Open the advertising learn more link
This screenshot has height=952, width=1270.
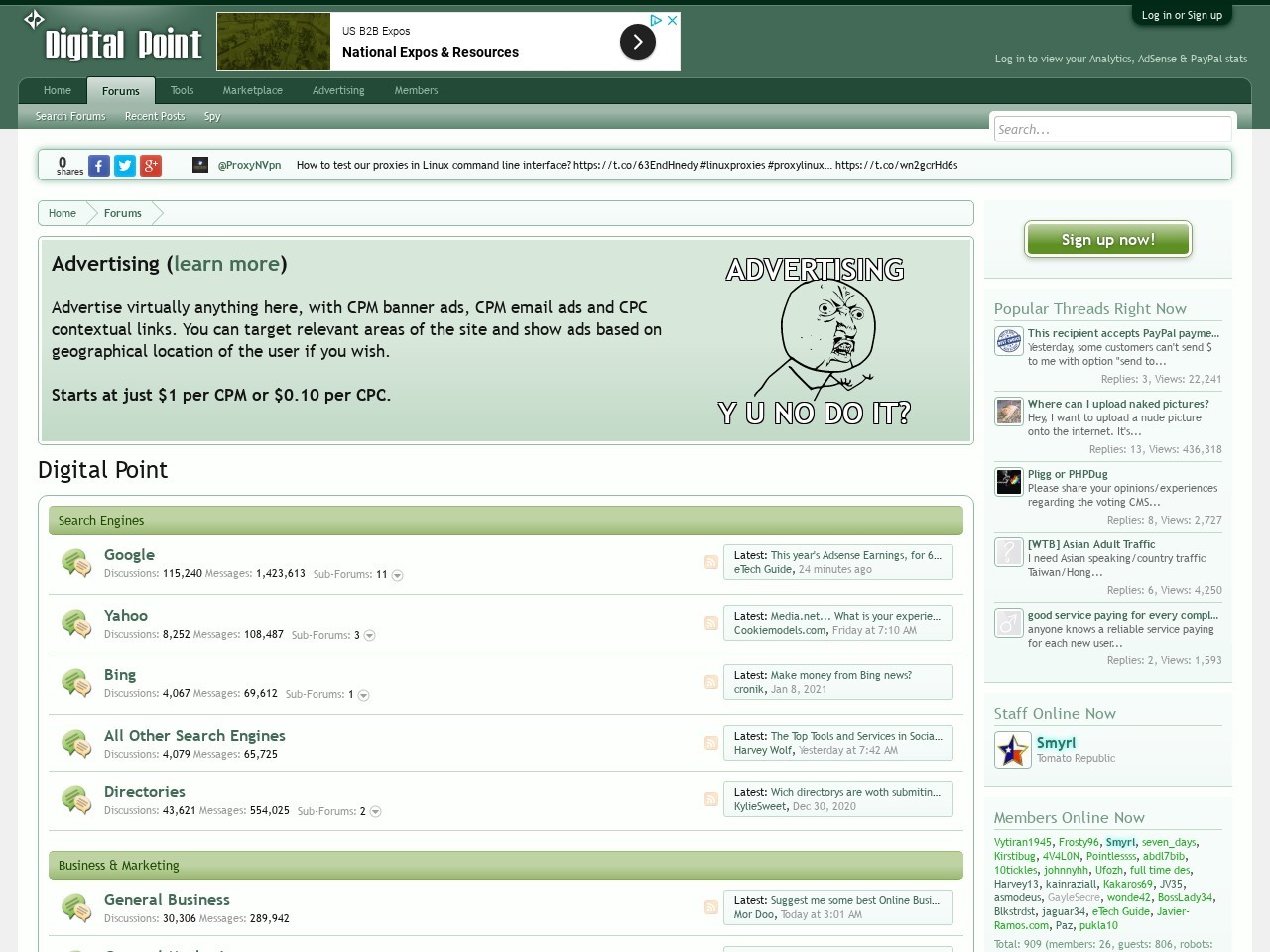pos(226,264)
